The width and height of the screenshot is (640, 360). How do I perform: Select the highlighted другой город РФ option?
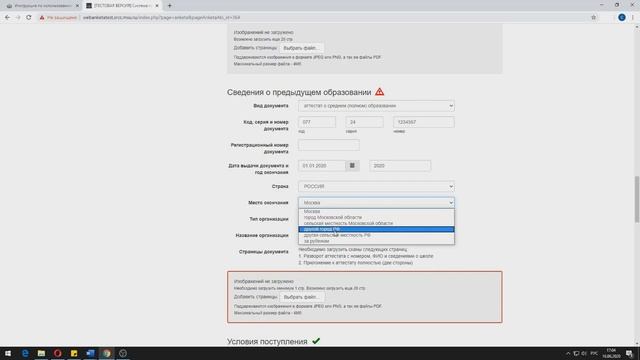coord(376,229)
